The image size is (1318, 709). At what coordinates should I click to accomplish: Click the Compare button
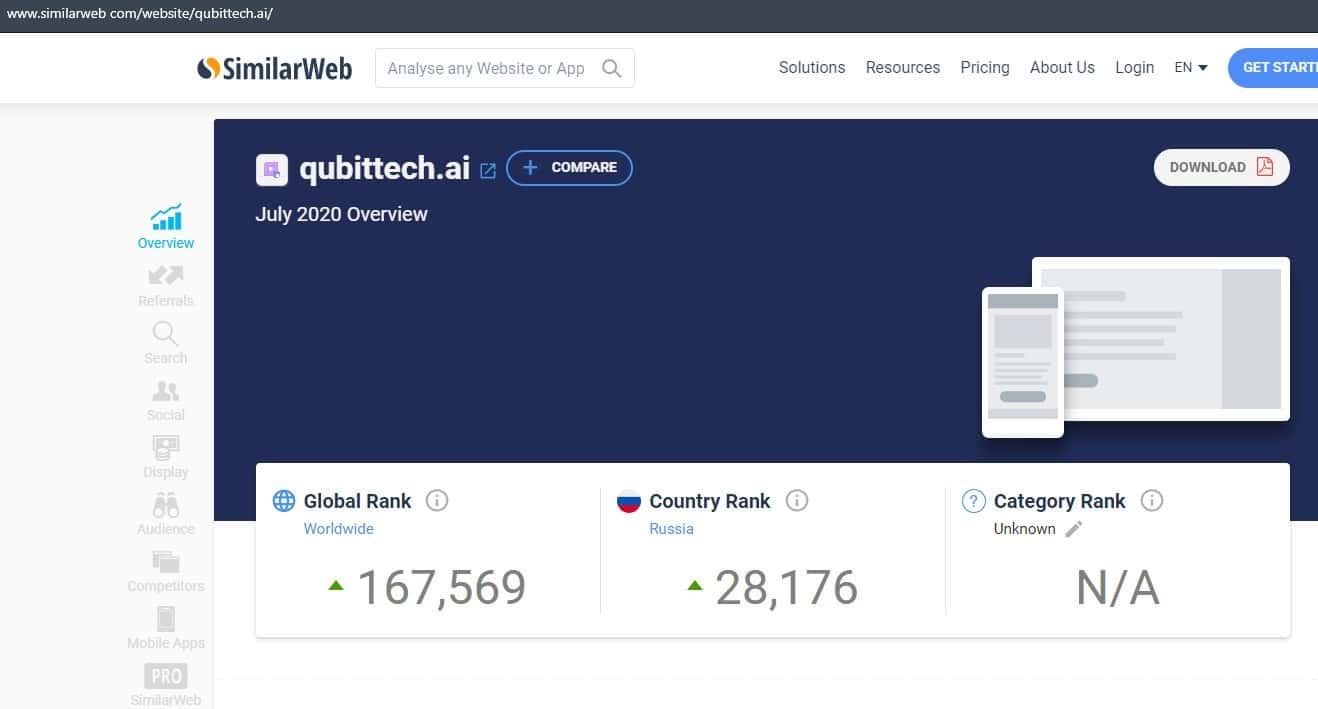pos(569,168)
